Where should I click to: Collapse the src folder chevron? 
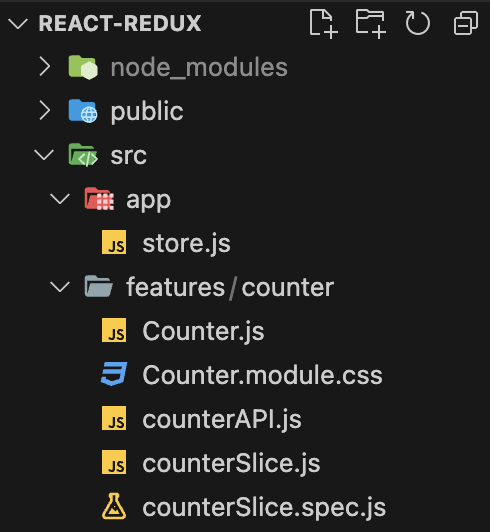pos(44,155)
